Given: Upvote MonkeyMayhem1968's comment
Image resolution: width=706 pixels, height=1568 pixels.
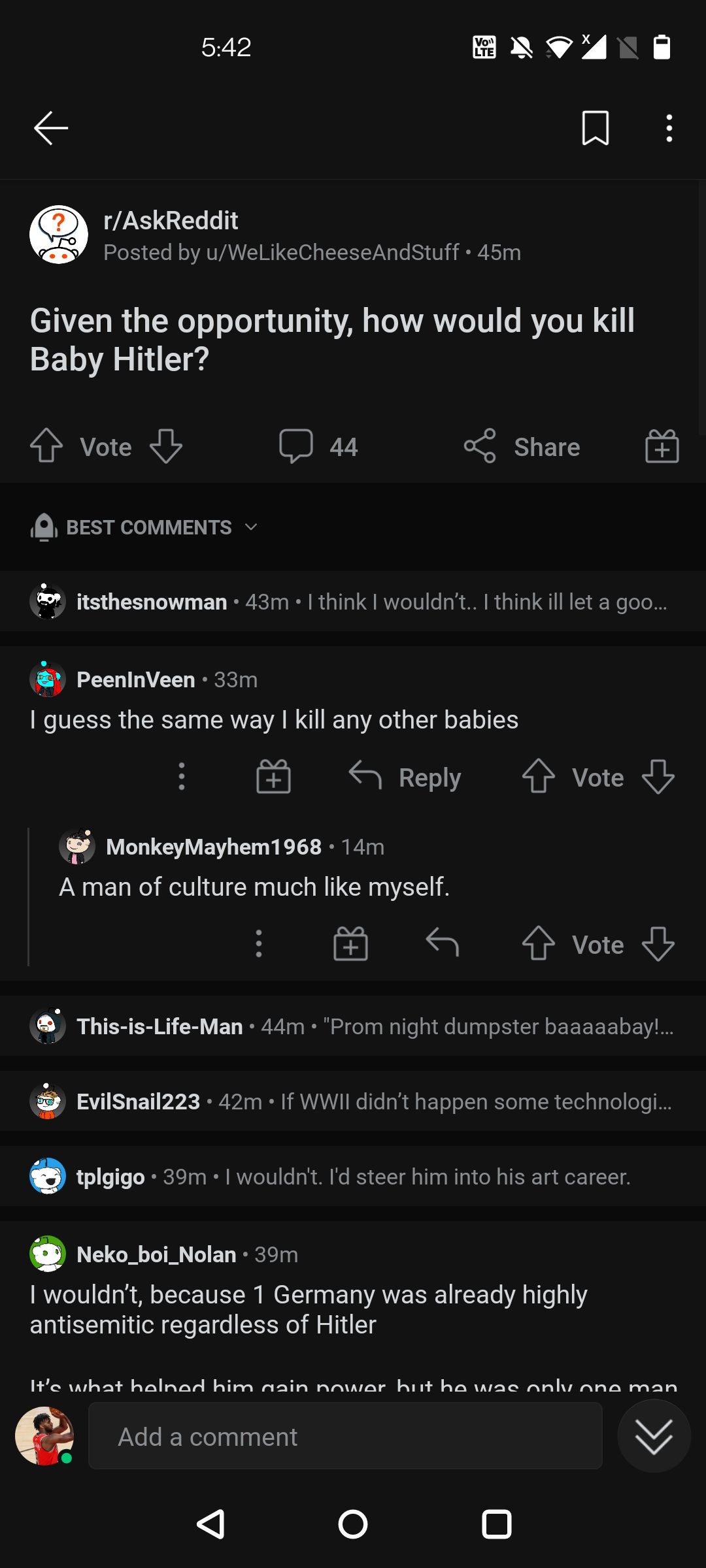Looking at the screenshot, I should pos(538,943).
